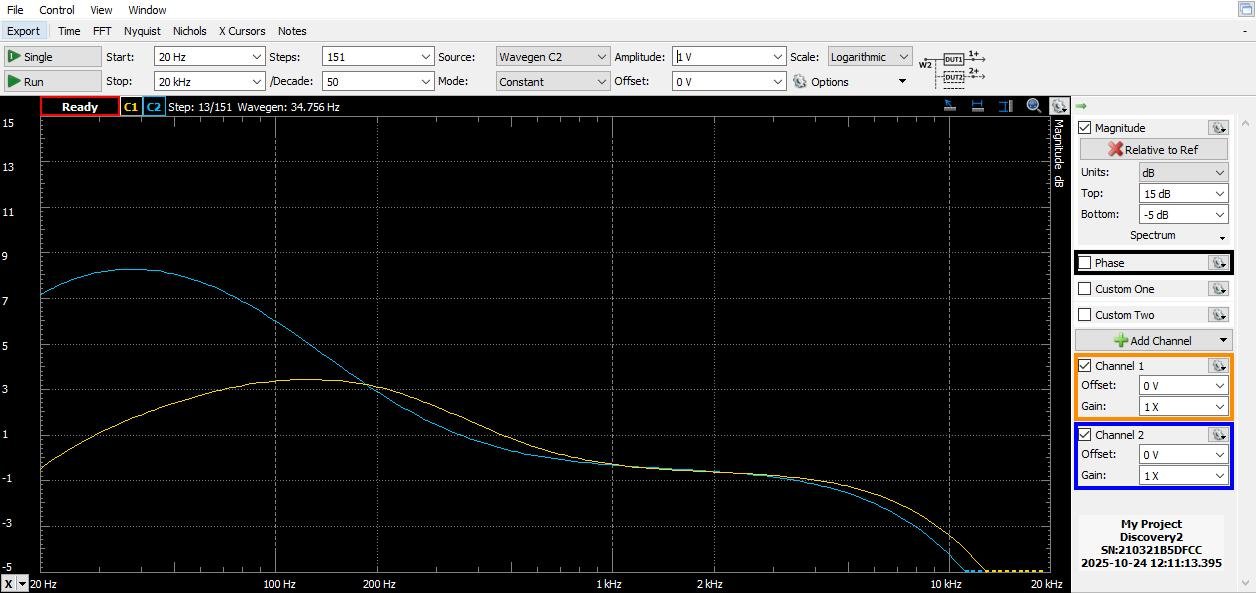
Task: Open Custom One gear settings
Action: (x=1217, y=289)
